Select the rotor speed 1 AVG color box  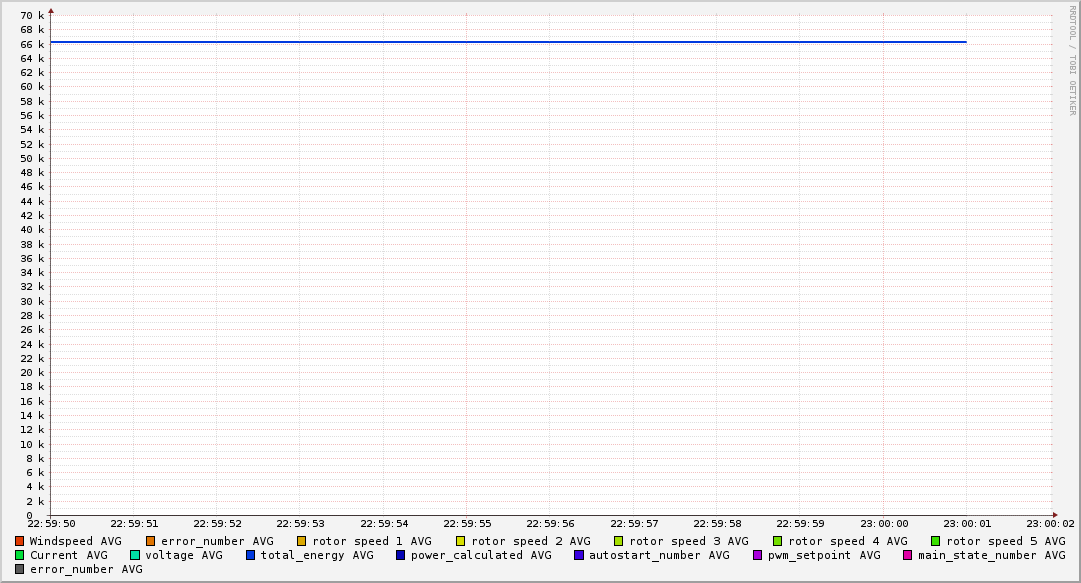(x=302, y=541)
